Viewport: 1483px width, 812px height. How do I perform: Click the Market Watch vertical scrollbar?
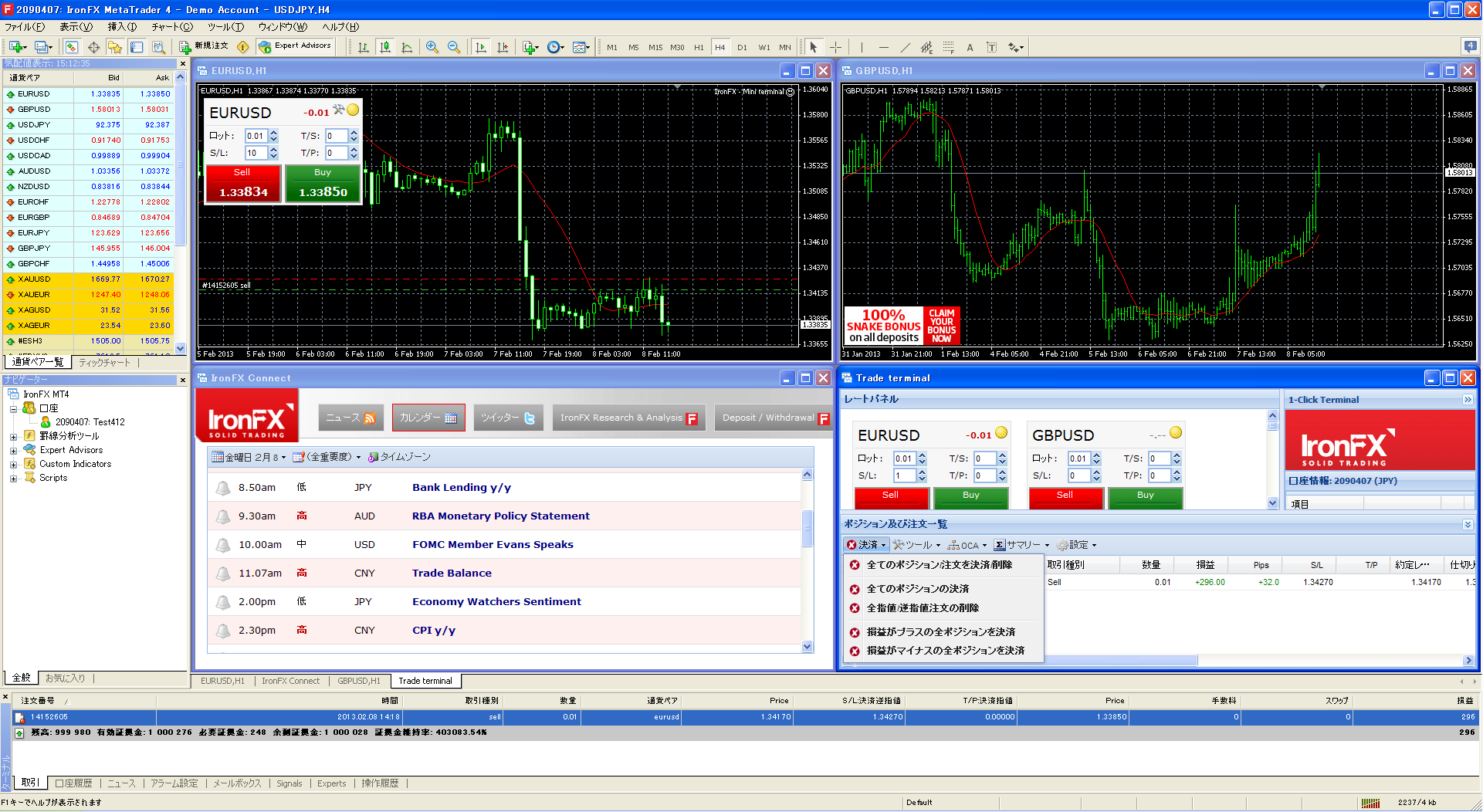[181, 212]
